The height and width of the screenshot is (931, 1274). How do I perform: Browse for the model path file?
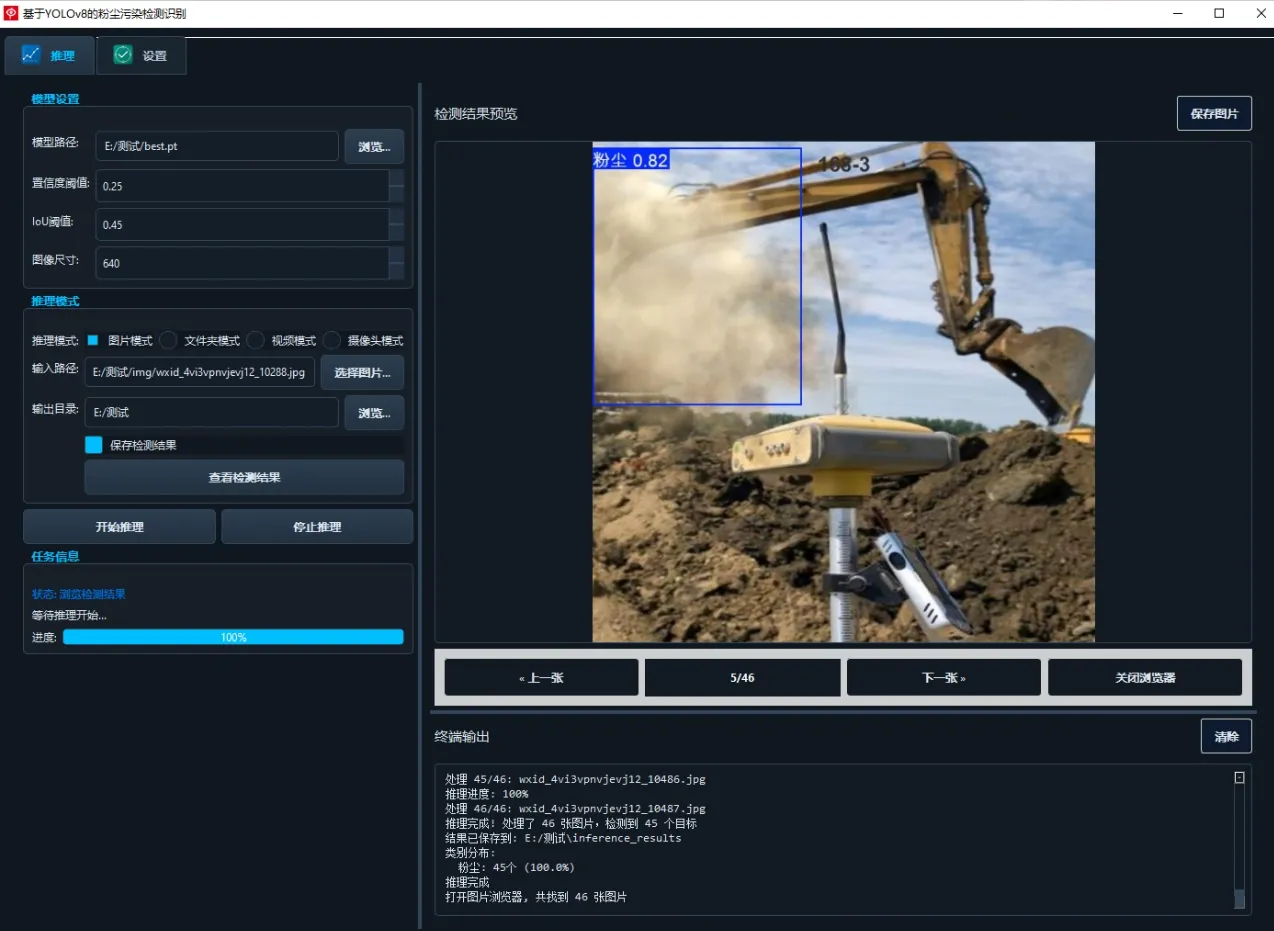point(374,146)
